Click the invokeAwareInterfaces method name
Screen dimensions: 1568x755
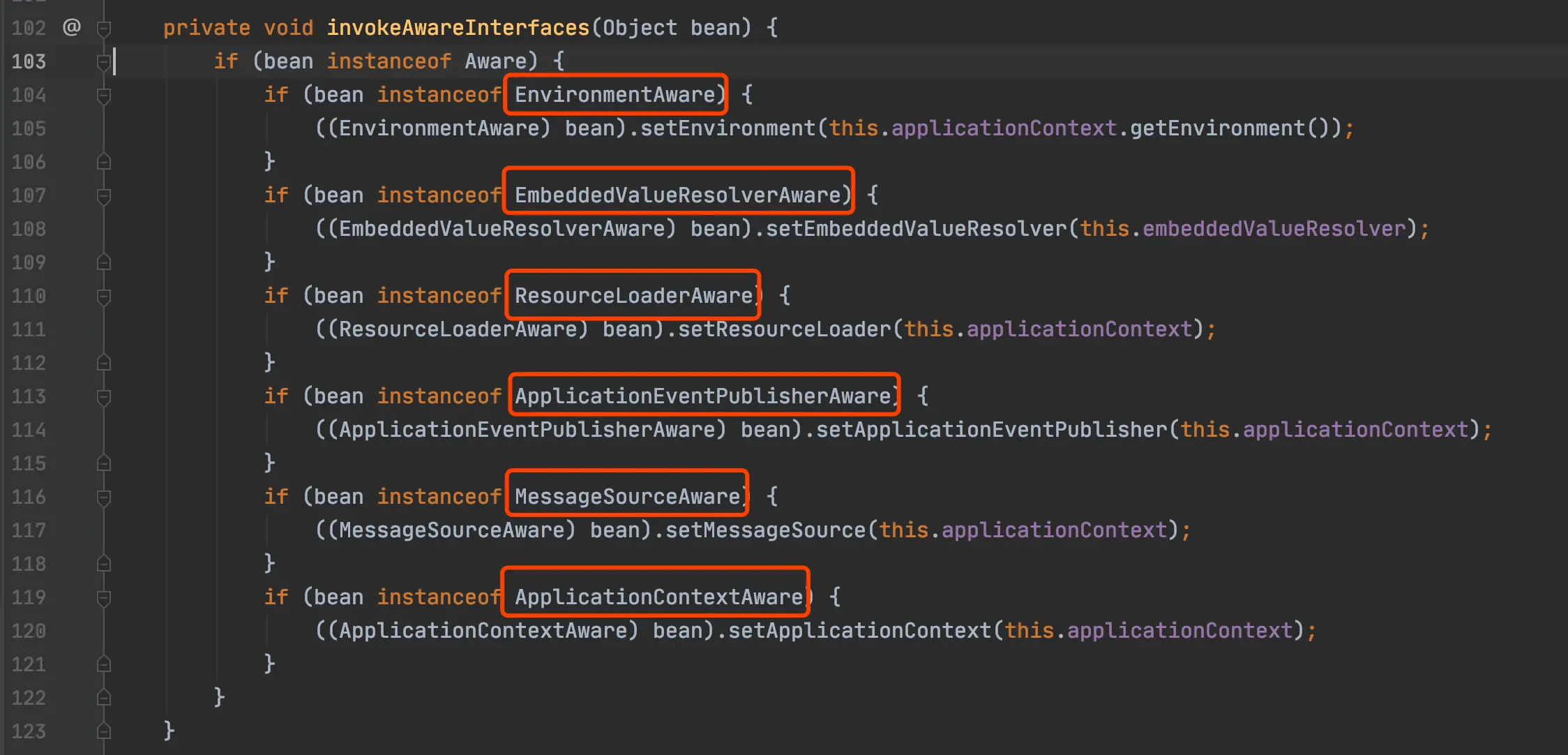[x=458, y=28]
